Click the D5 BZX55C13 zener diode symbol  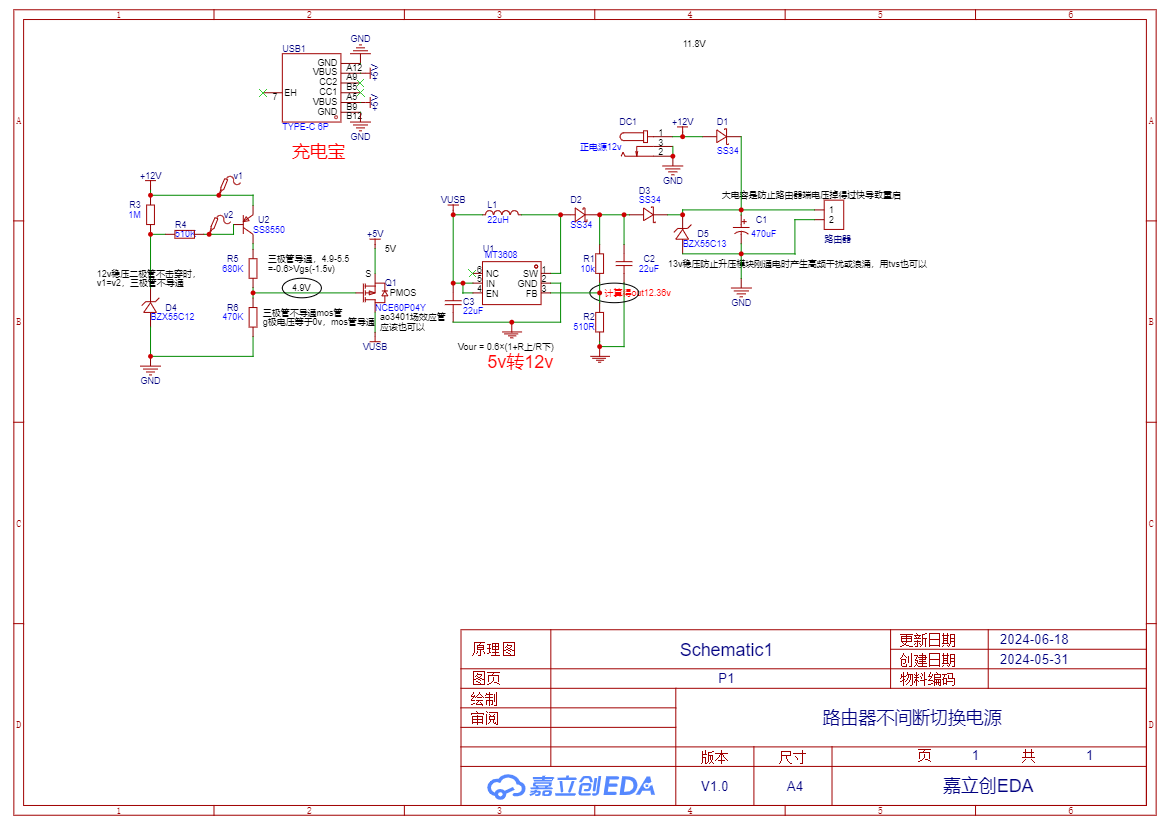(x=682, y=233)
